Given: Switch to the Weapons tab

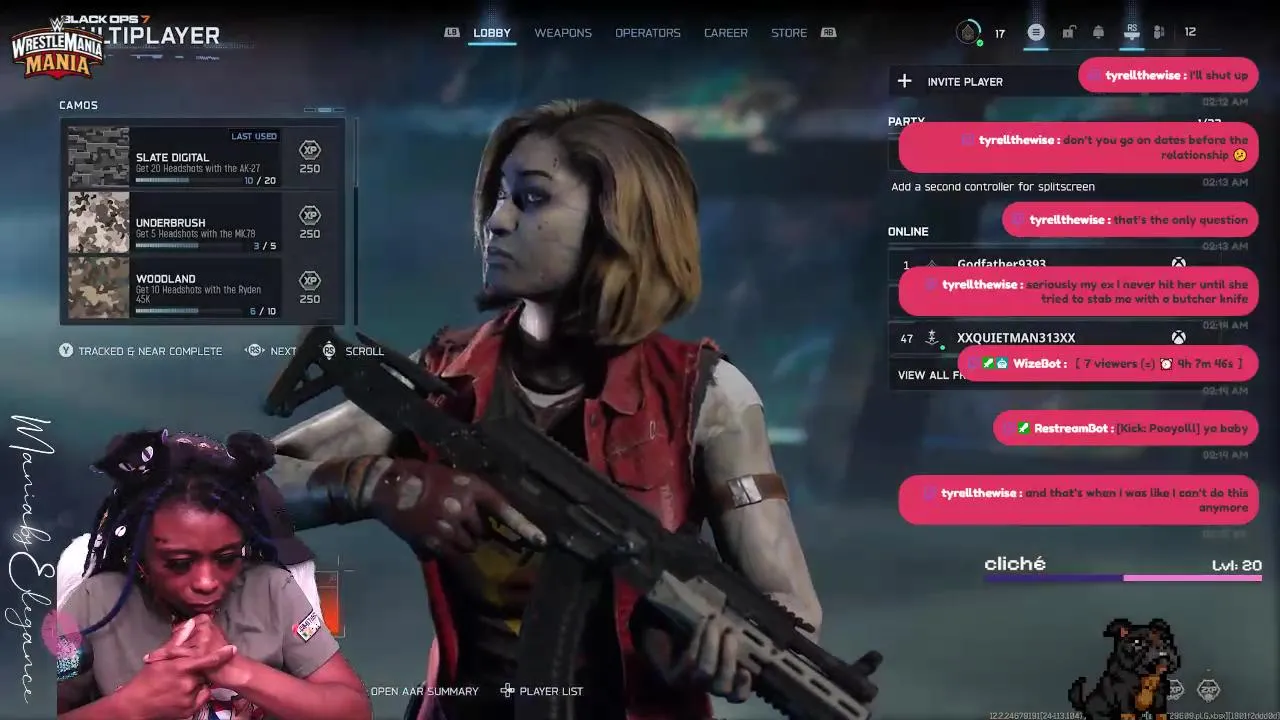Looking at the screenshot, I should point(563,33).
